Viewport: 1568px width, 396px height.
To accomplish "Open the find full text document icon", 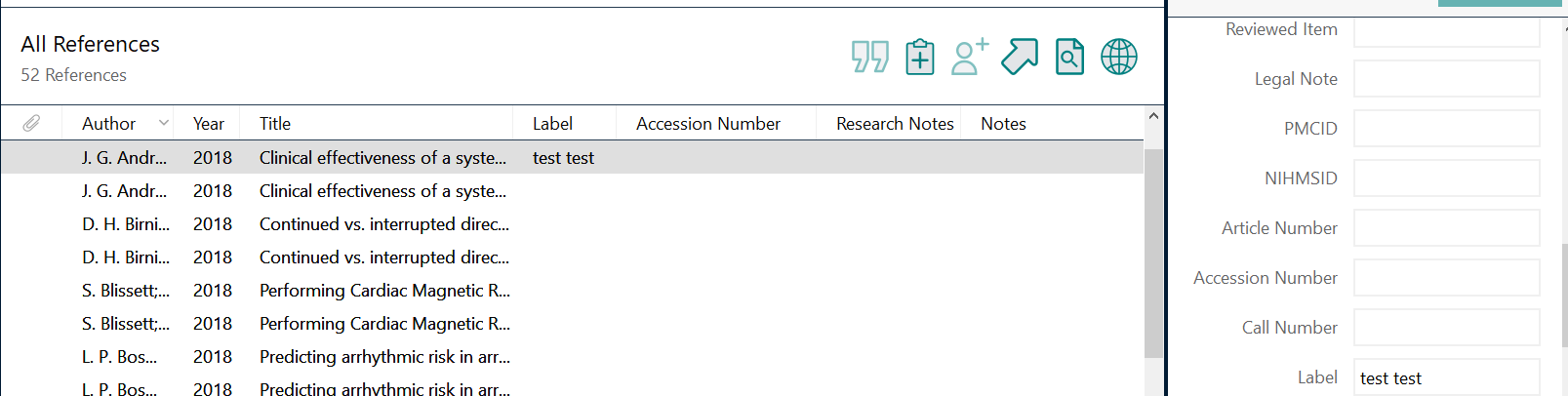I will click(x=1069, y=57).
